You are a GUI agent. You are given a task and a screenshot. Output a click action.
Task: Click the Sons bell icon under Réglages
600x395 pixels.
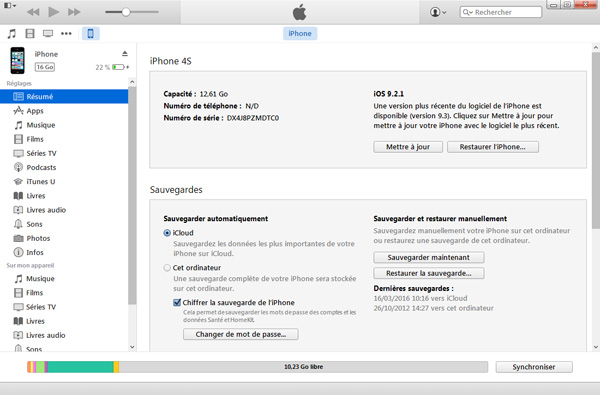coord(18,224)
